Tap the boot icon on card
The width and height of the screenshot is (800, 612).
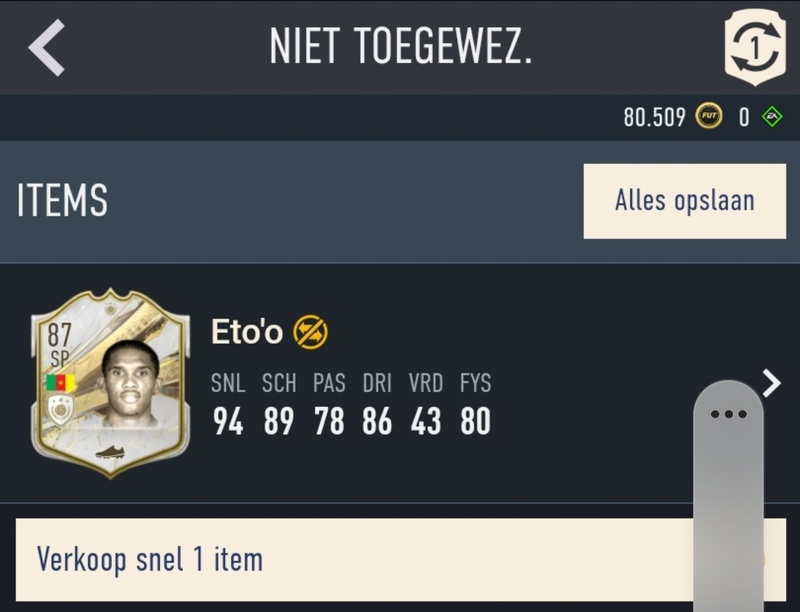(110, 452)
